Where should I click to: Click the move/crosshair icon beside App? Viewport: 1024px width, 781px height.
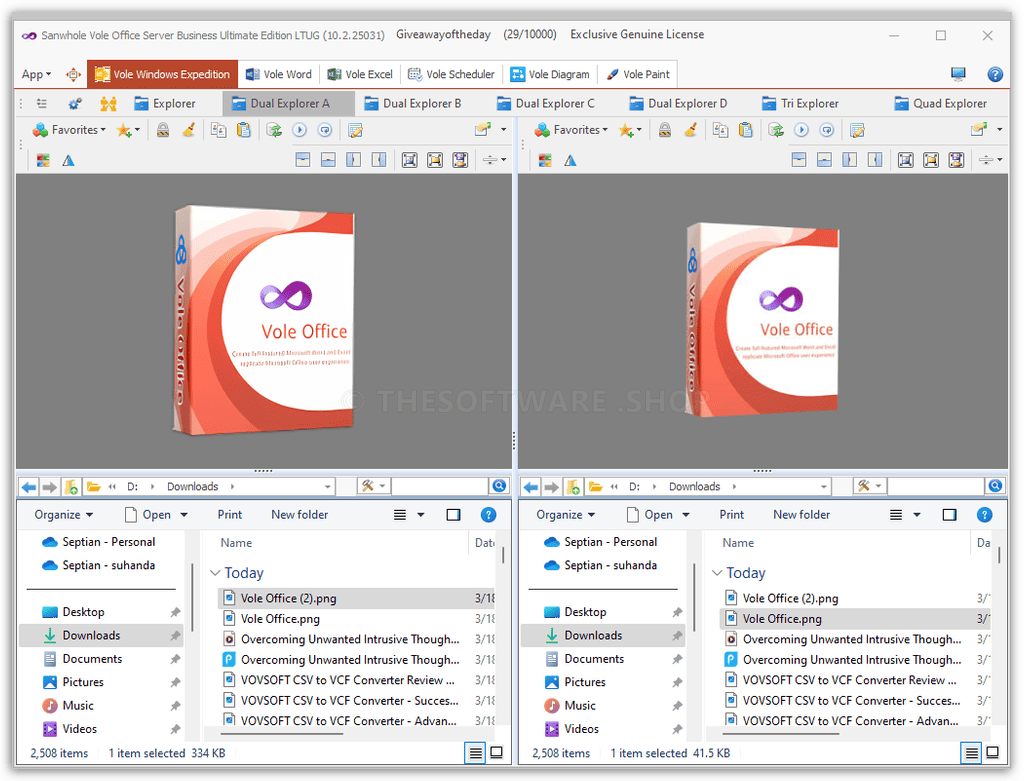pyautogui.click(x=73, y=74)
